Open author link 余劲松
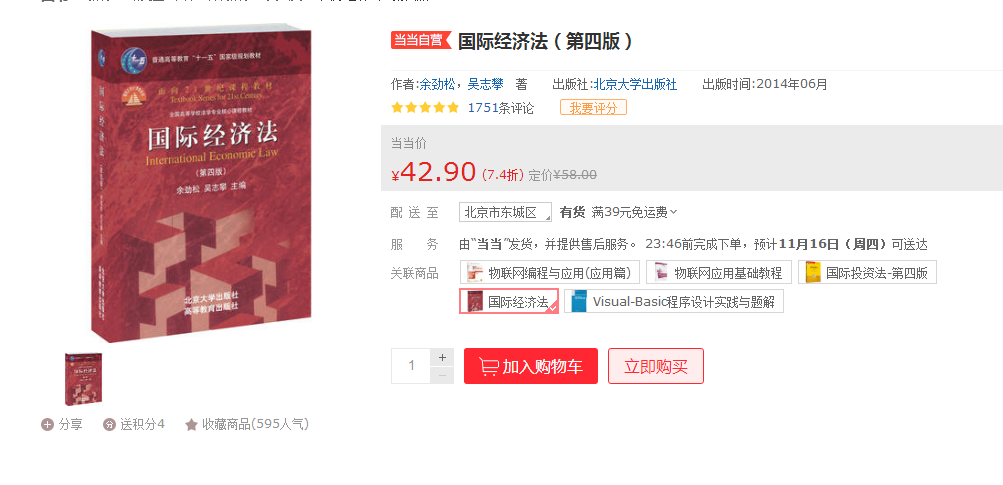Viewport: 1003px width, 485px height. 437,84
